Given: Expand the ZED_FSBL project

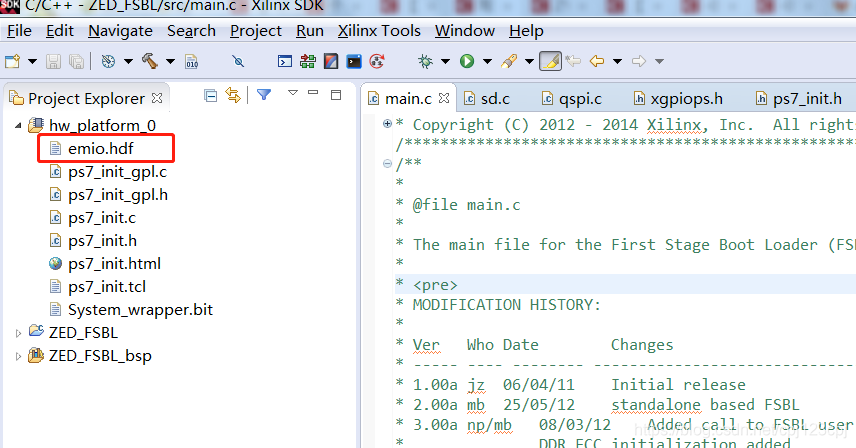Looking at the screenshot, I should [18, 333].
